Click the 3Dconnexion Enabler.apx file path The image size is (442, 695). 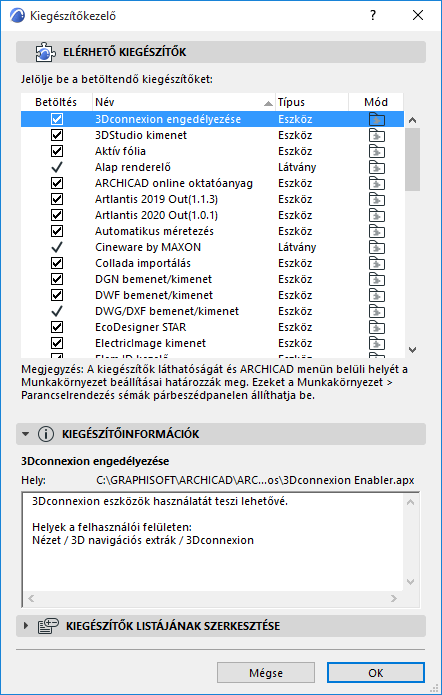click(x=255, y=480)
